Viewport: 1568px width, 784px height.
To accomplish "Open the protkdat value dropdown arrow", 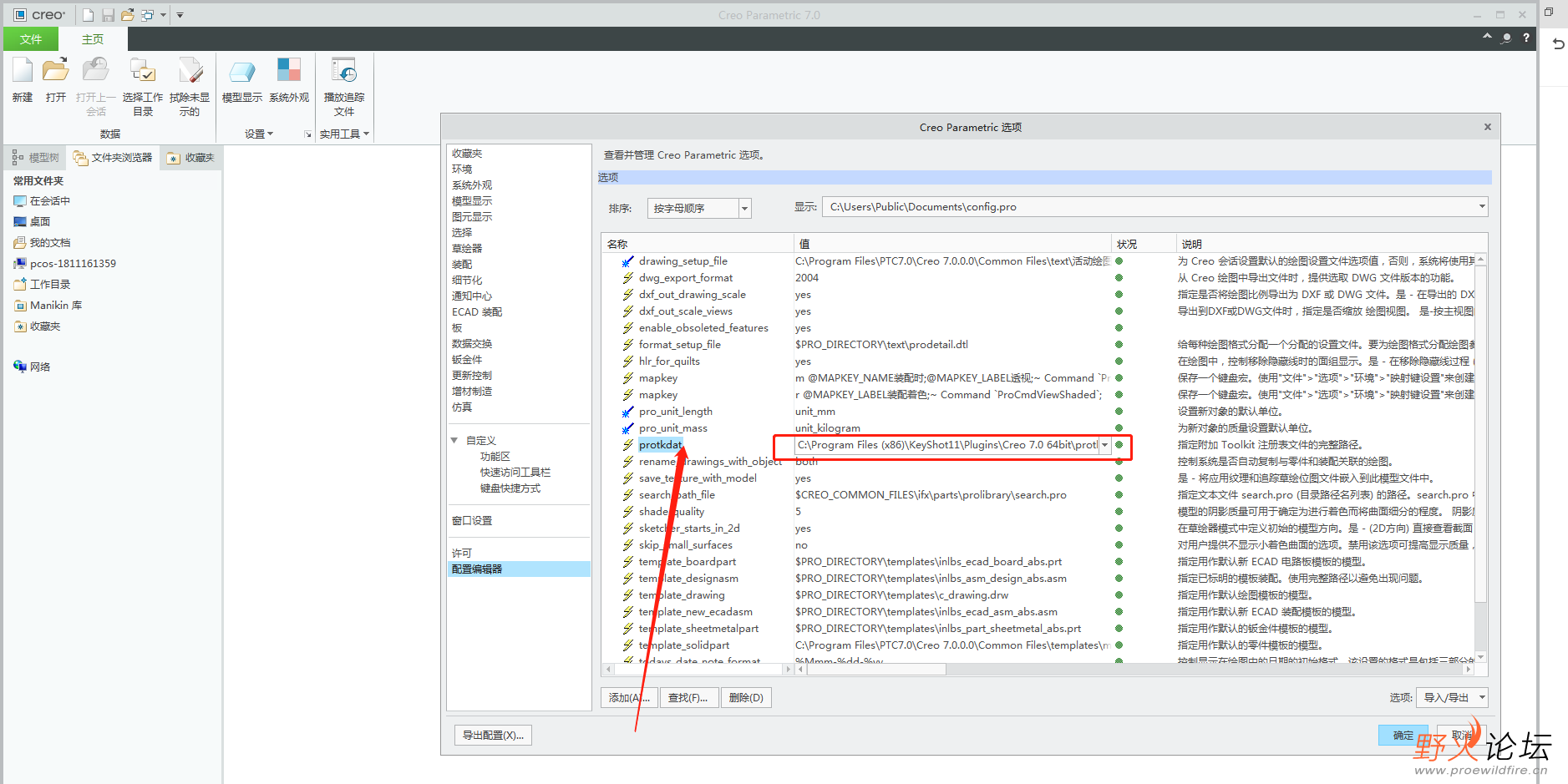I will 1104,445.
